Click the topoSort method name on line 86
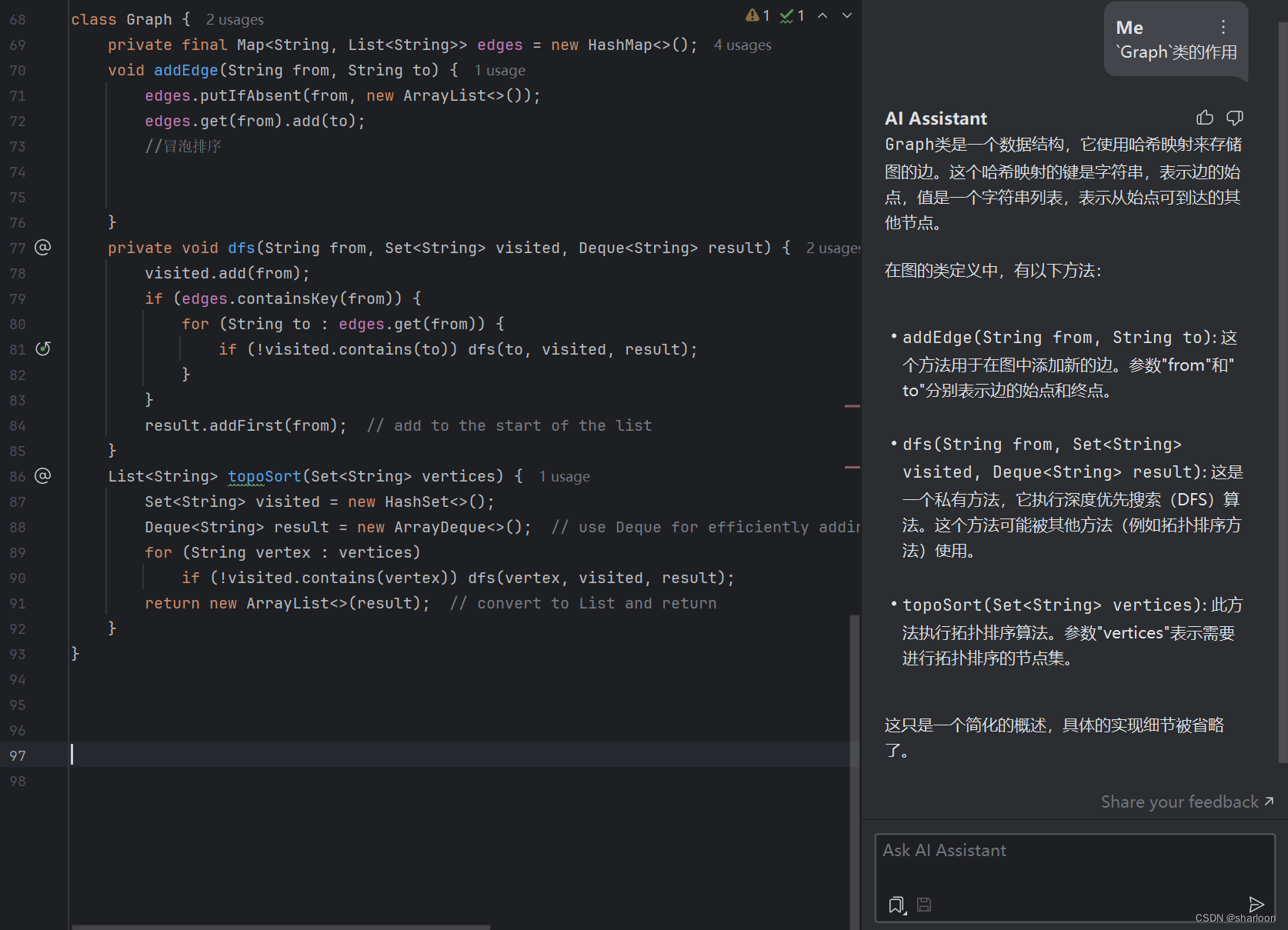 coord(265,476)
